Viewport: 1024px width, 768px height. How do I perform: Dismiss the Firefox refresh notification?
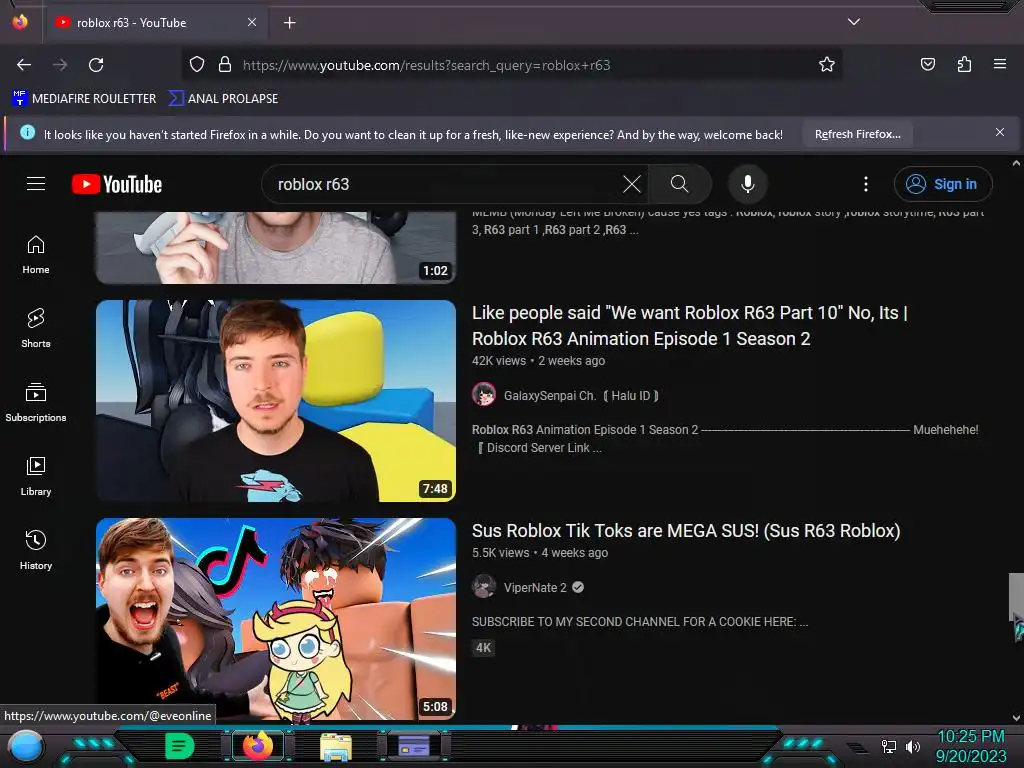pyautogui.click(x=1000, y=133)
